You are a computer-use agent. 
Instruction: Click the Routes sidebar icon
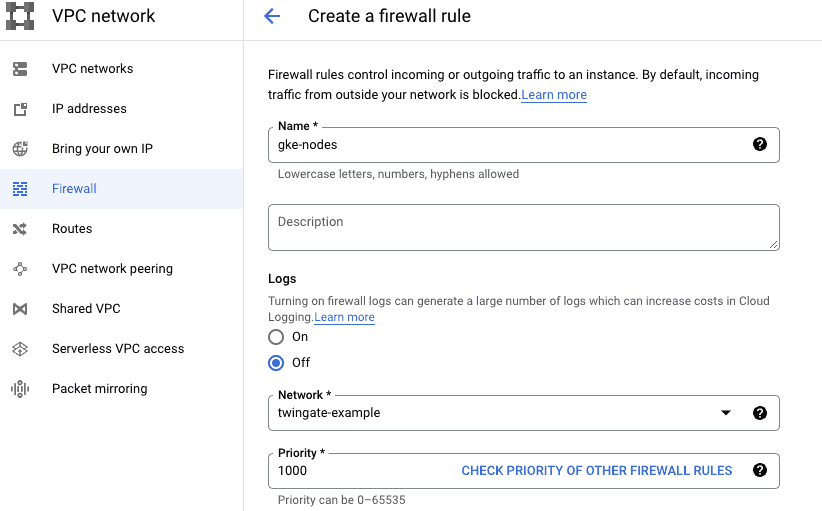click(20, 229)
